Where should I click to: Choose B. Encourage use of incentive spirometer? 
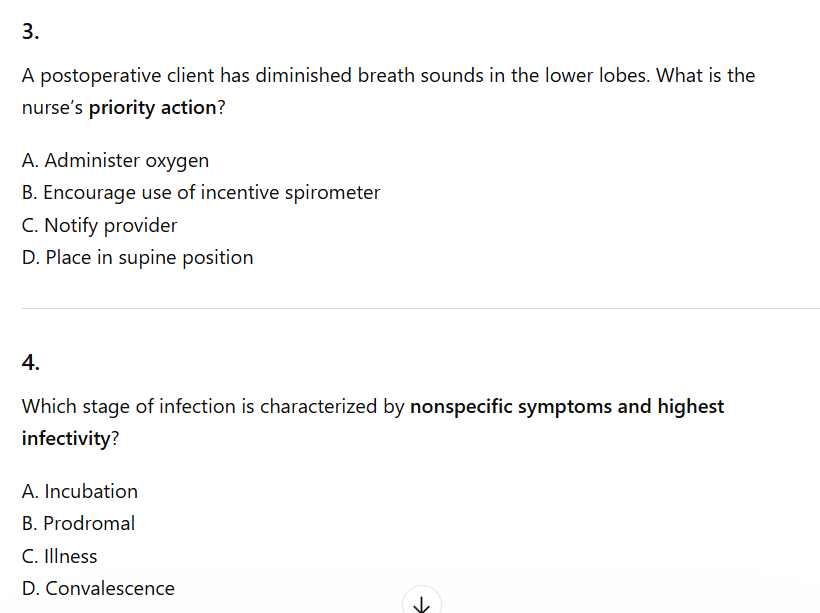pos(201,192)
